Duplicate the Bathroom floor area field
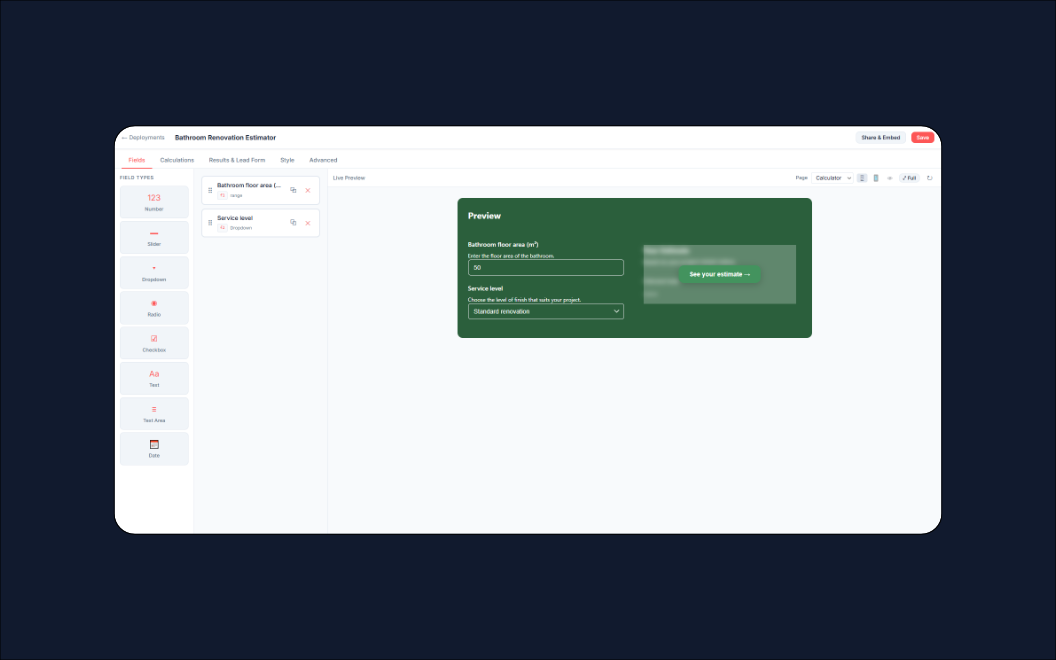This screenshot has height=660, width=1056. tap(293, 190)
